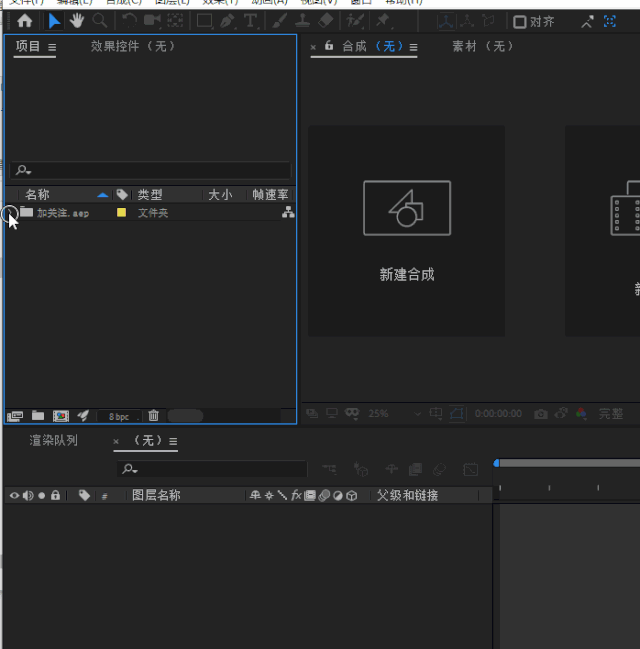Click the timeline layer search field
The image size is (640, 649).
[212, 469]
